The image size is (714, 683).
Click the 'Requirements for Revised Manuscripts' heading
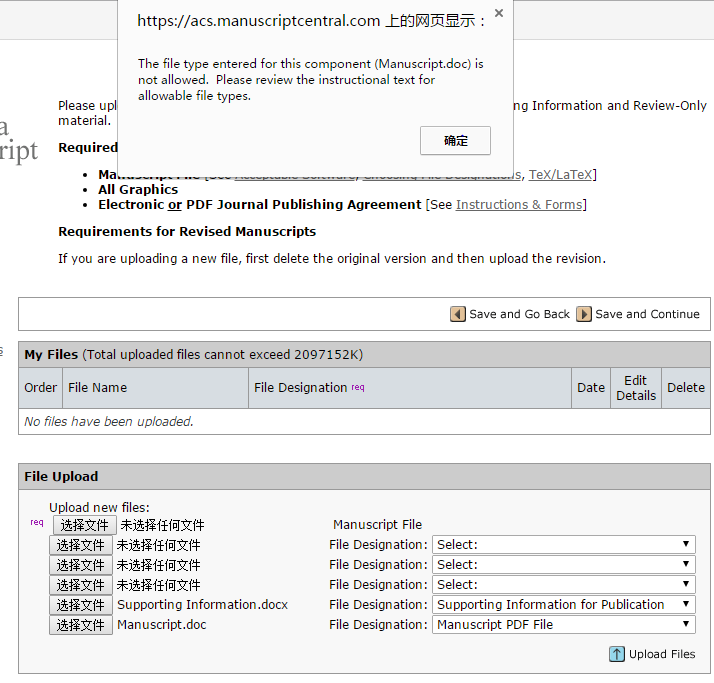click(187, 232)
